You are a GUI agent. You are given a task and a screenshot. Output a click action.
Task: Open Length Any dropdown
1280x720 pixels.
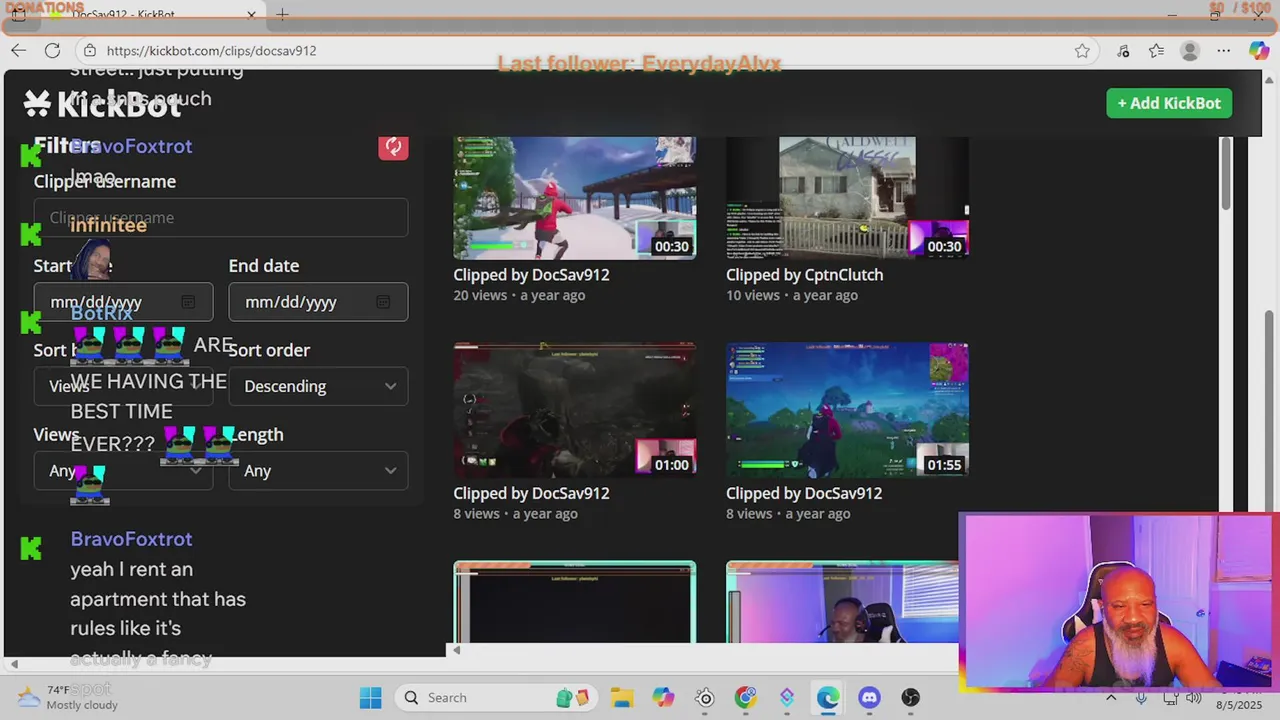(x=318, y=471)
